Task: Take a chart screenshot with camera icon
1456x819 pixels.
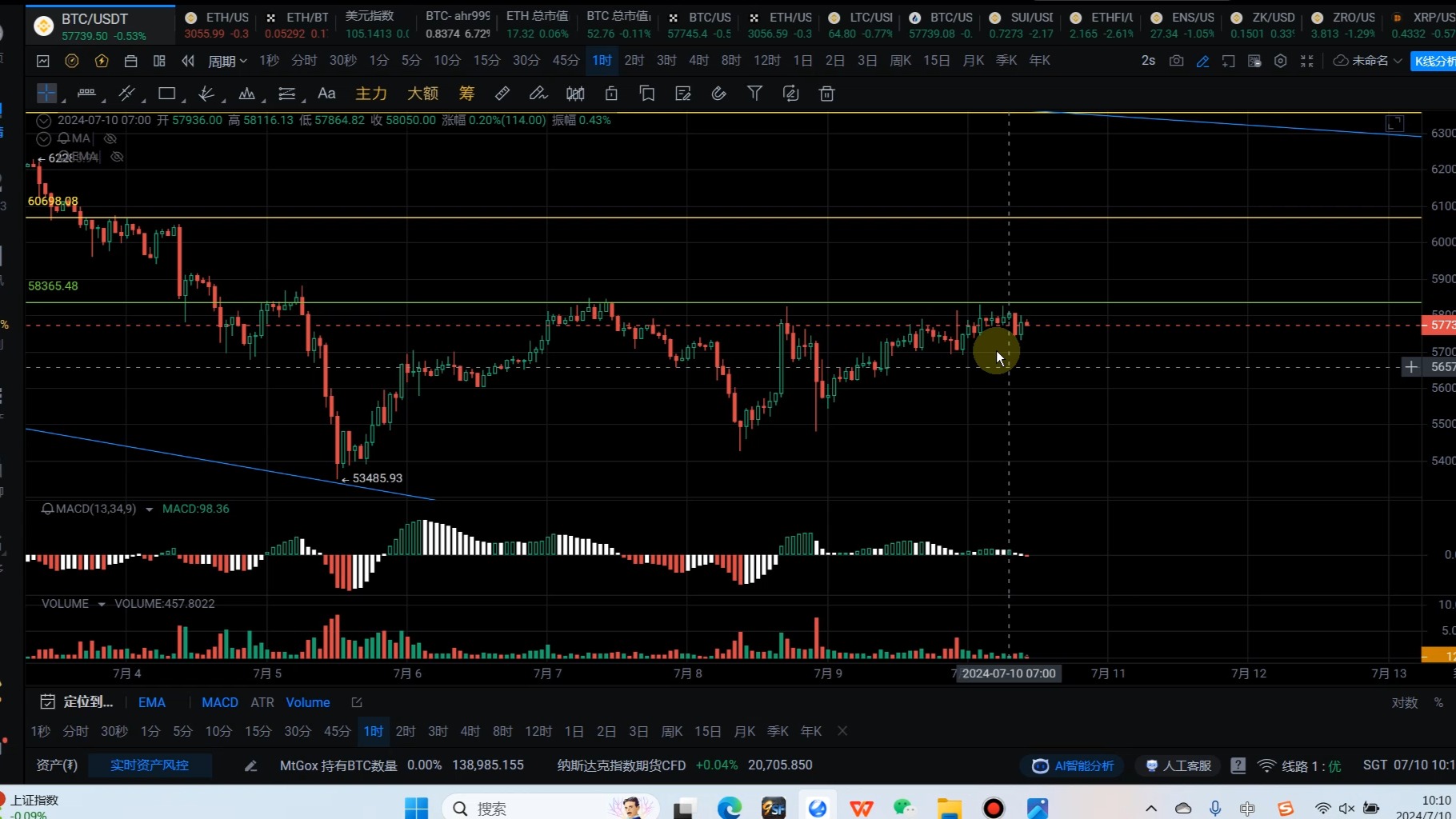Action: click(1176, 61)
